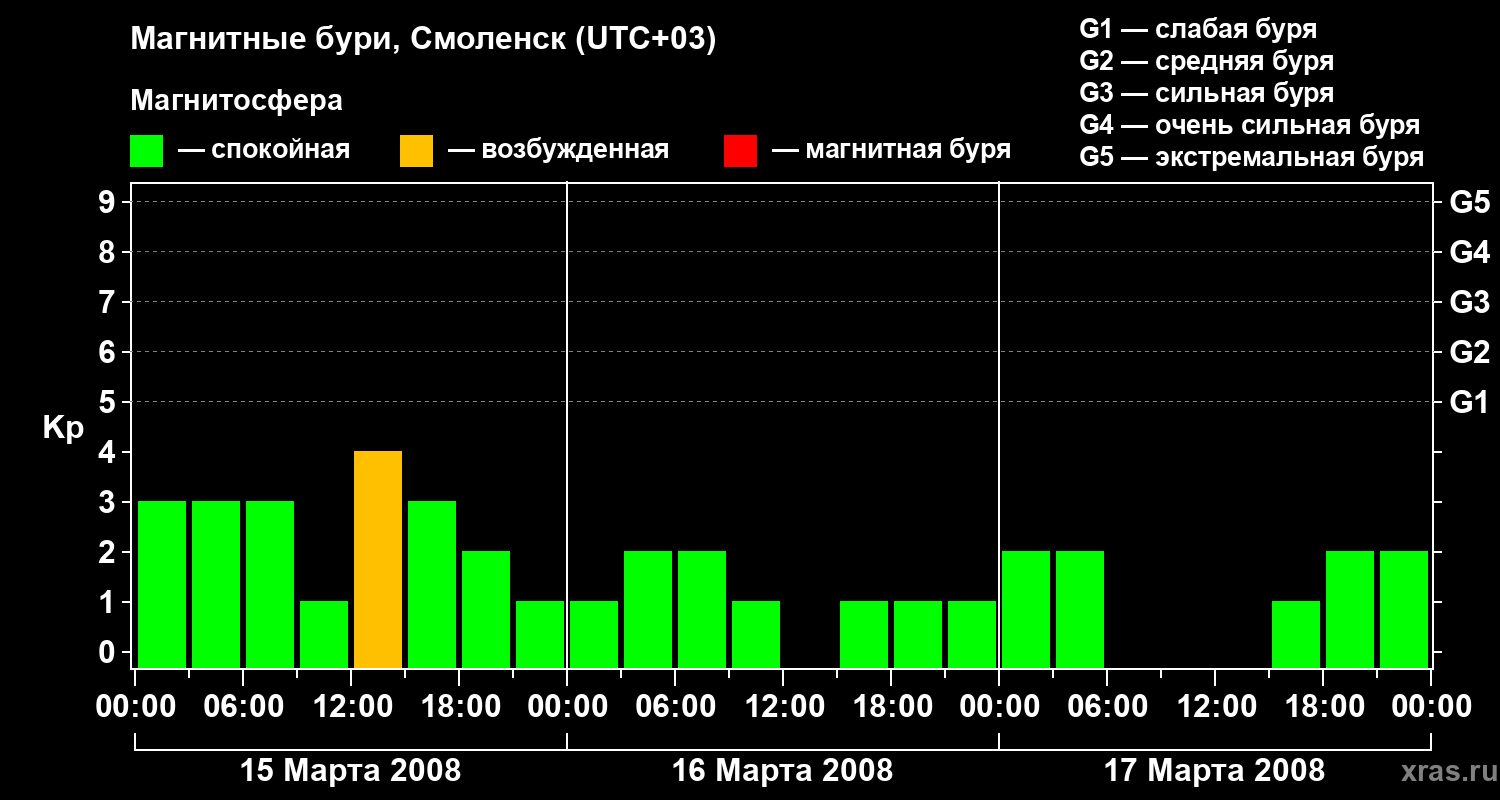Click the orange 'возбужденная' legend swatch
The image size is (1500, 800).
[x=416, y=150]
